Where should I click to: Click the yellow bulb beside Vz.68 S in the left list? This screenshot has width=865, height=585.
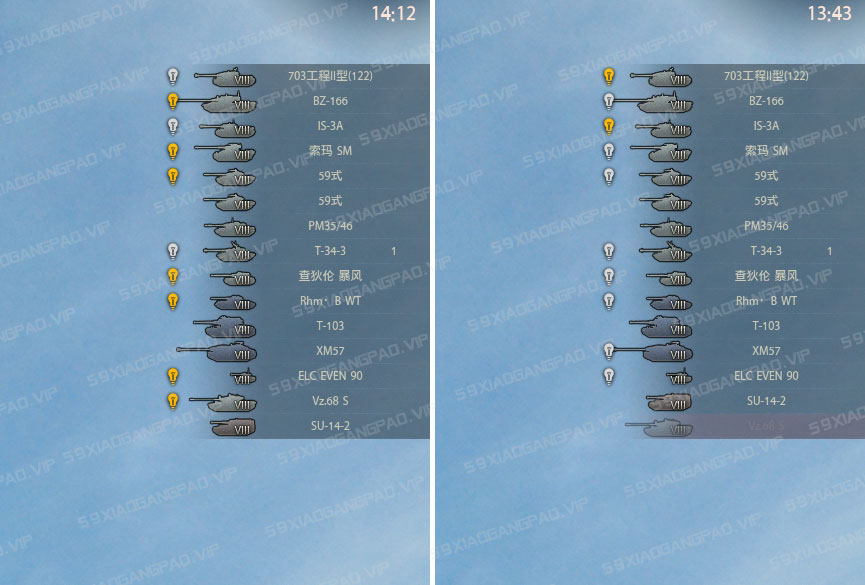pos(173,401)
